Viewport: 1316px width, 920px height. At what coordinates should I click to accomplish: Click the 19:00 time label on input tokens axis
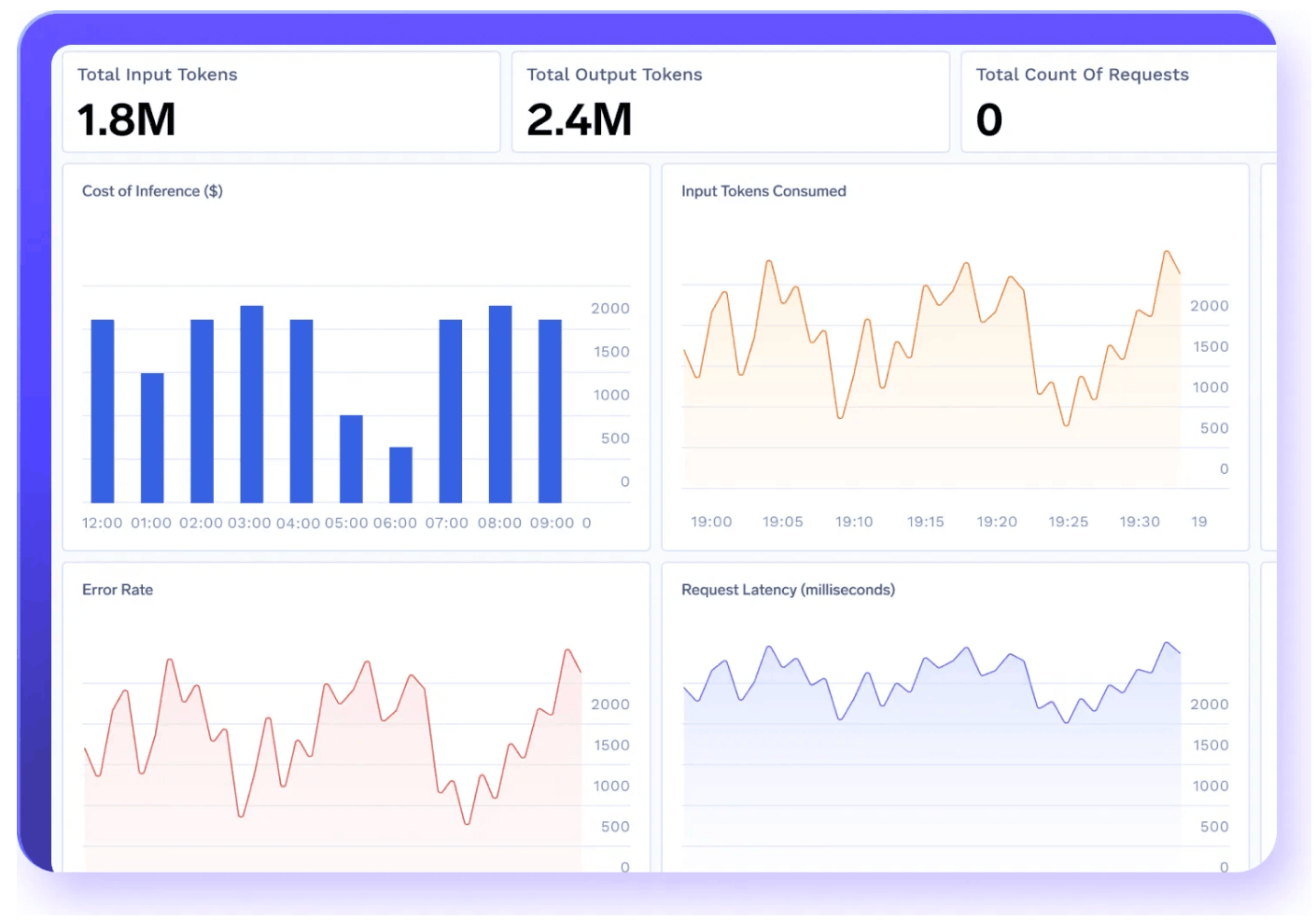click(711, 522)
